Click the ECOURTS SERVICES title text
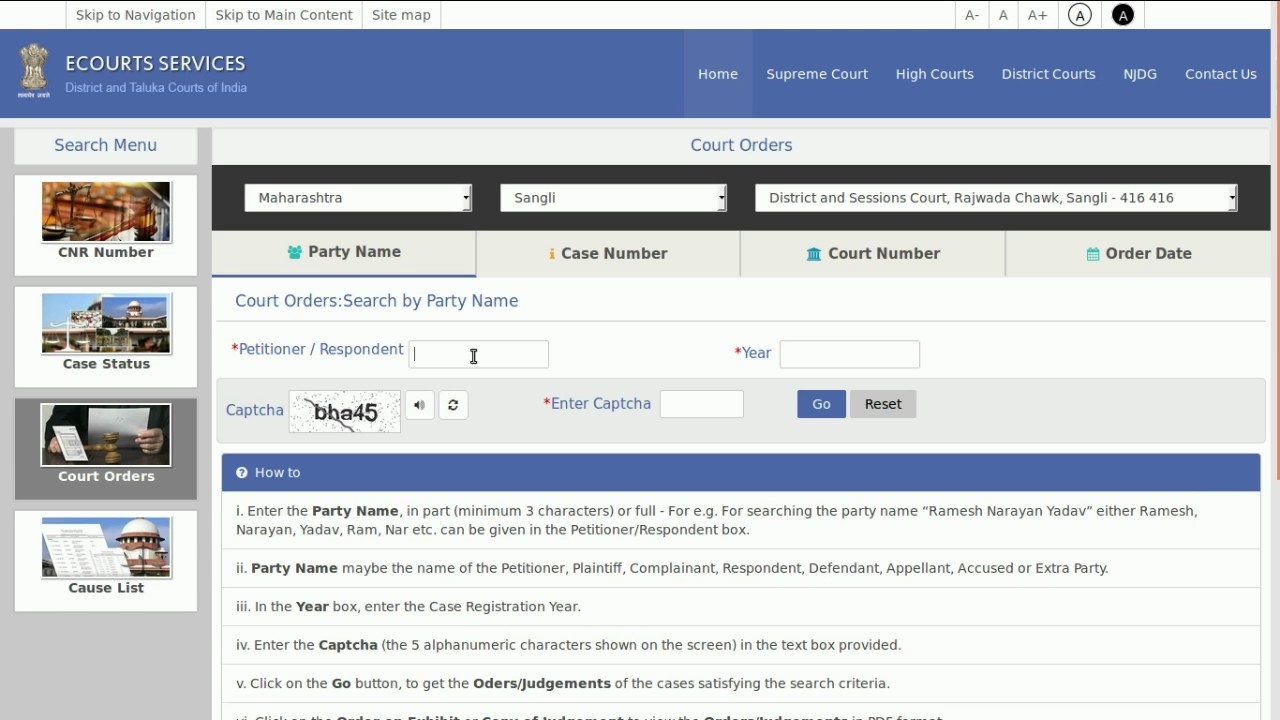This screenshot has height=720, width=1280. click(x=155, y=63)
